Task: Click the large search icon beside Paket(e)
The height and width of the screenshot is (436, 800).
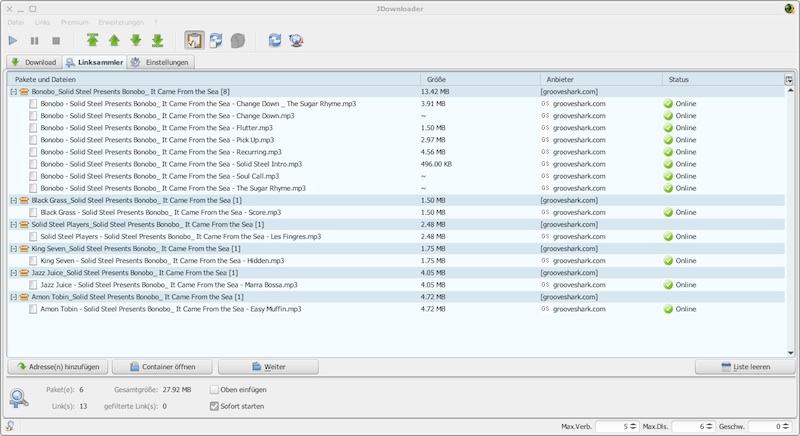Action: click(x=18, y=398)
